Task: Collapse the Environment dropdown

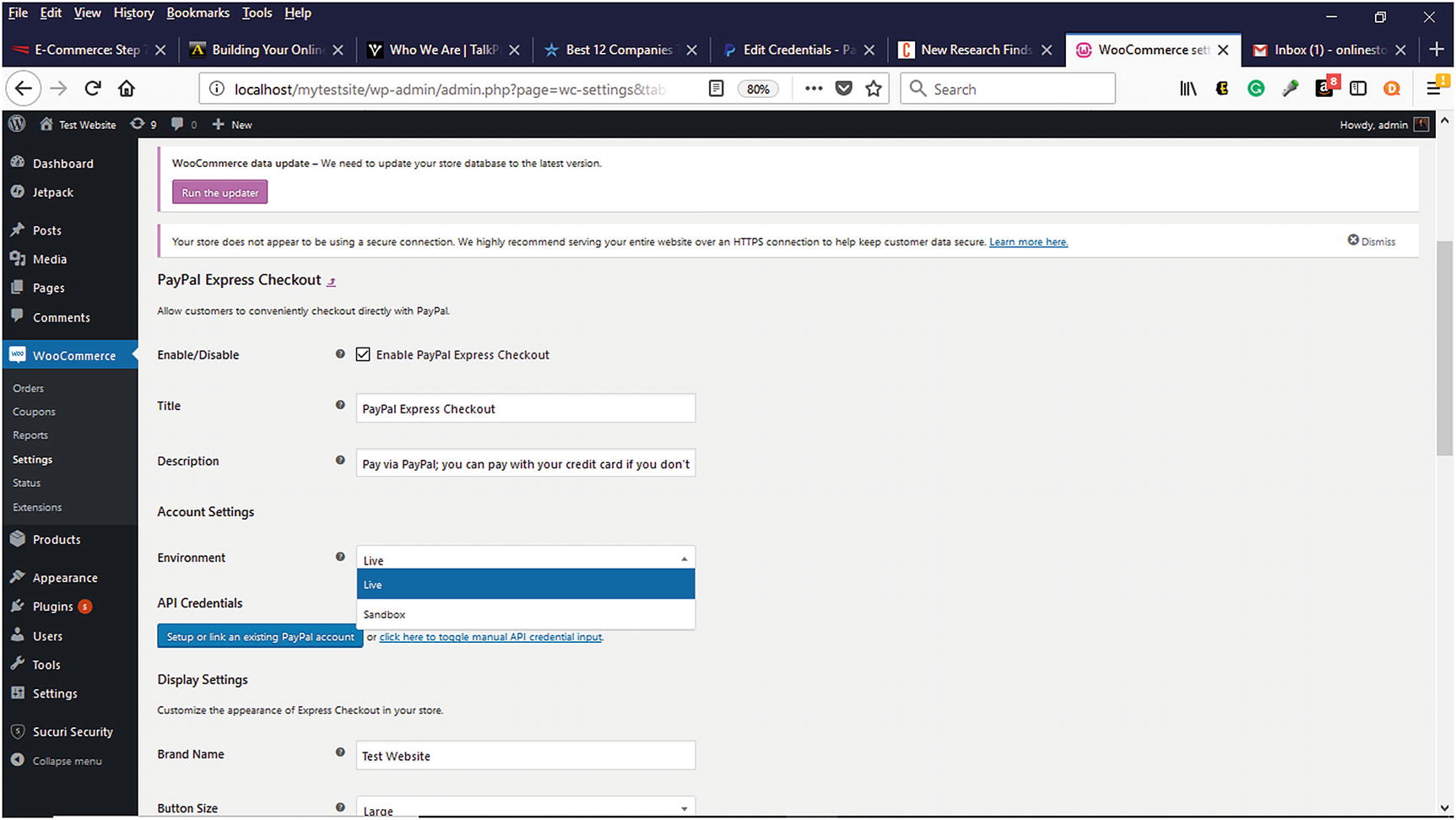Action: tap(526, 559)
